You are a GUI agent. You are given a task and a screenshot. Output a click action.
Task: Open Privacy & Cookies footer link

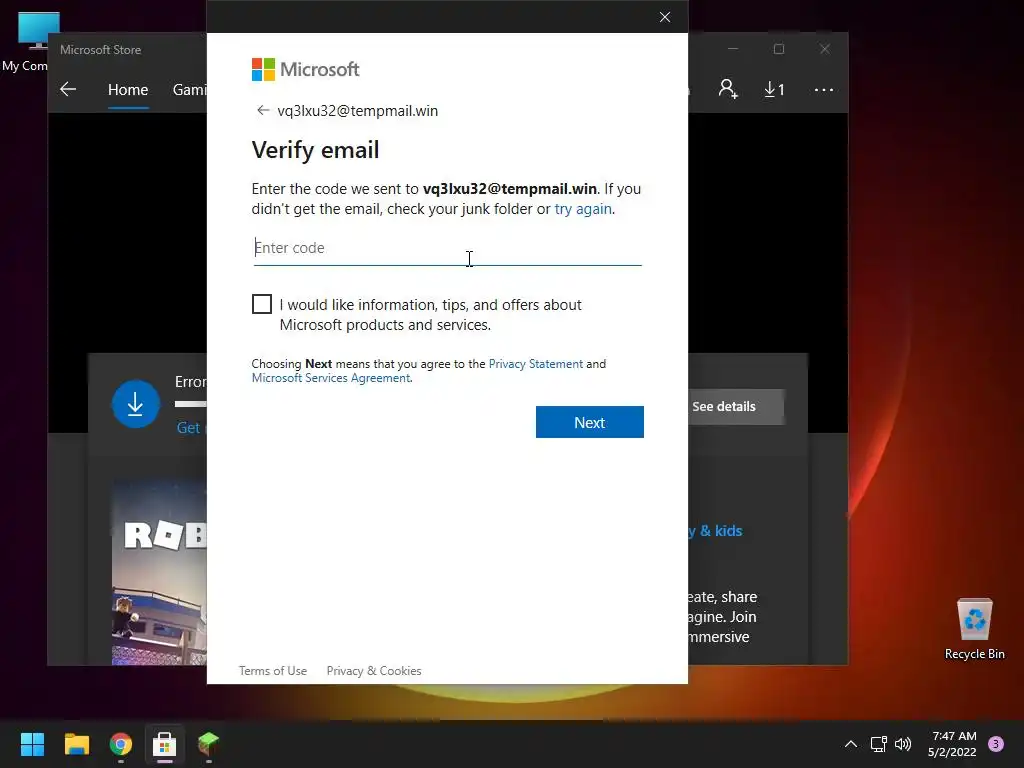click(x=374, y=671)
